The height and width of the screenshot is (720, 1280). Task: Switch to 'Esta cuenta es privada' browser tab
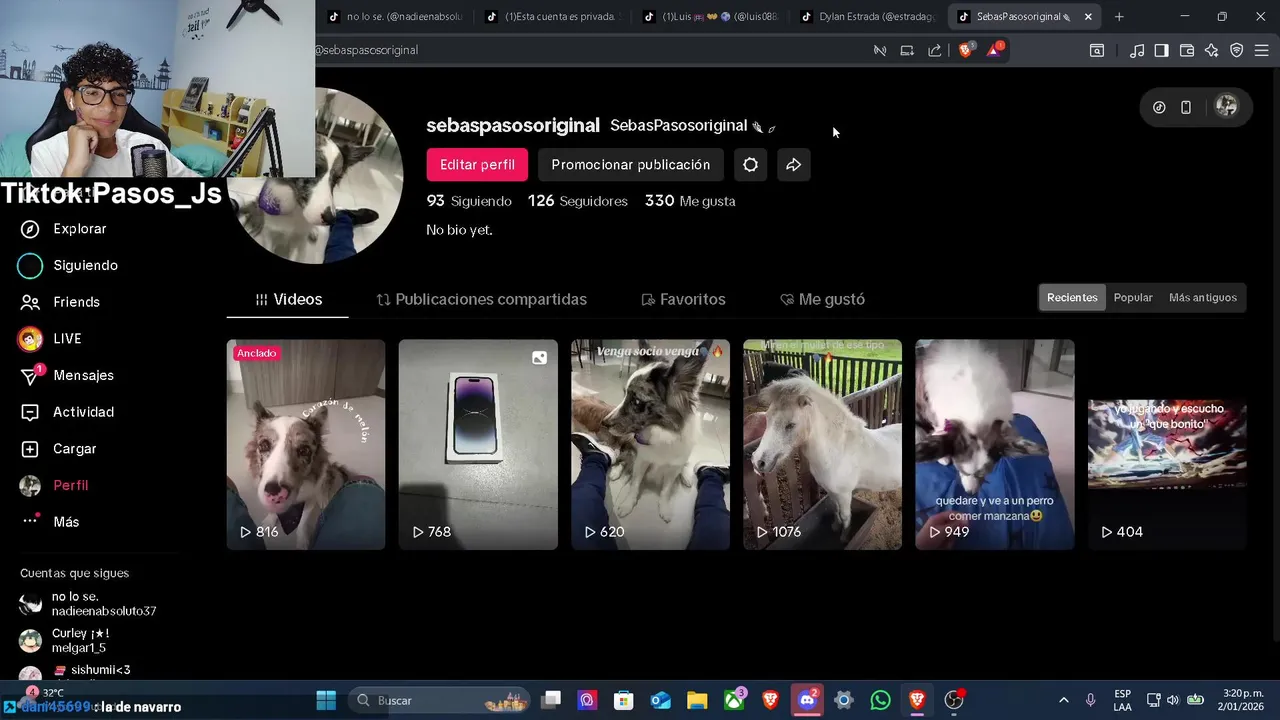[553, 16]
